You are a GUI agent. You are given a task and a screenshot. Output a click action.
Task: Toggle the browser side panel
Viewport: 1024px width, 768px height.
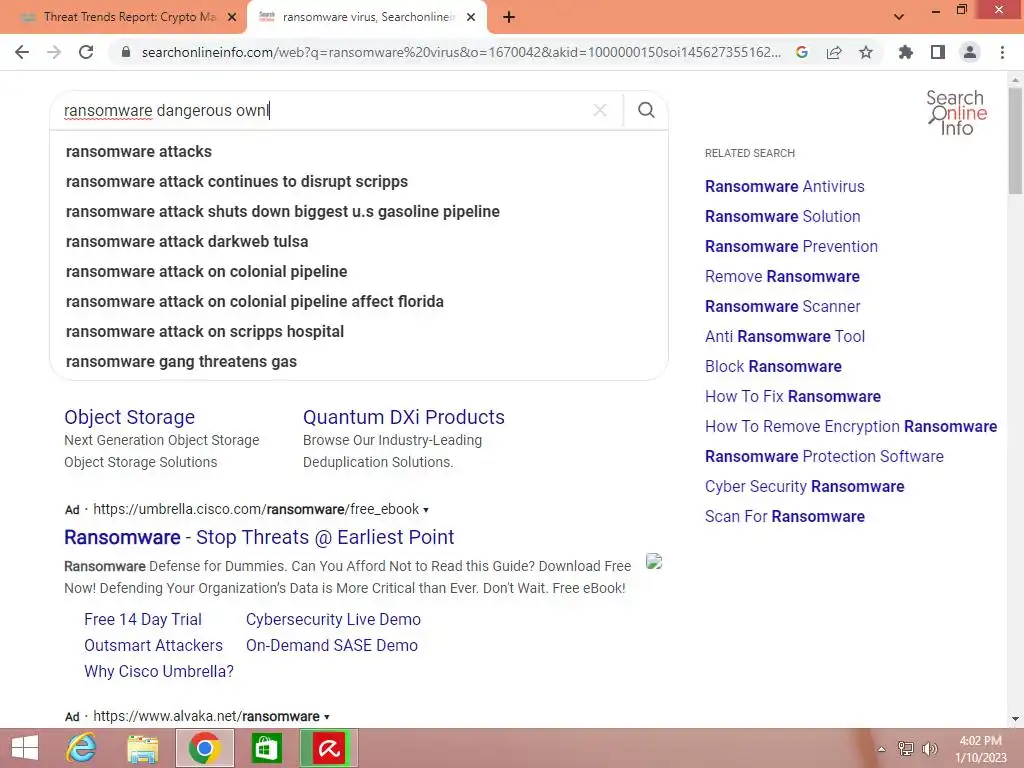click(938, 52)
